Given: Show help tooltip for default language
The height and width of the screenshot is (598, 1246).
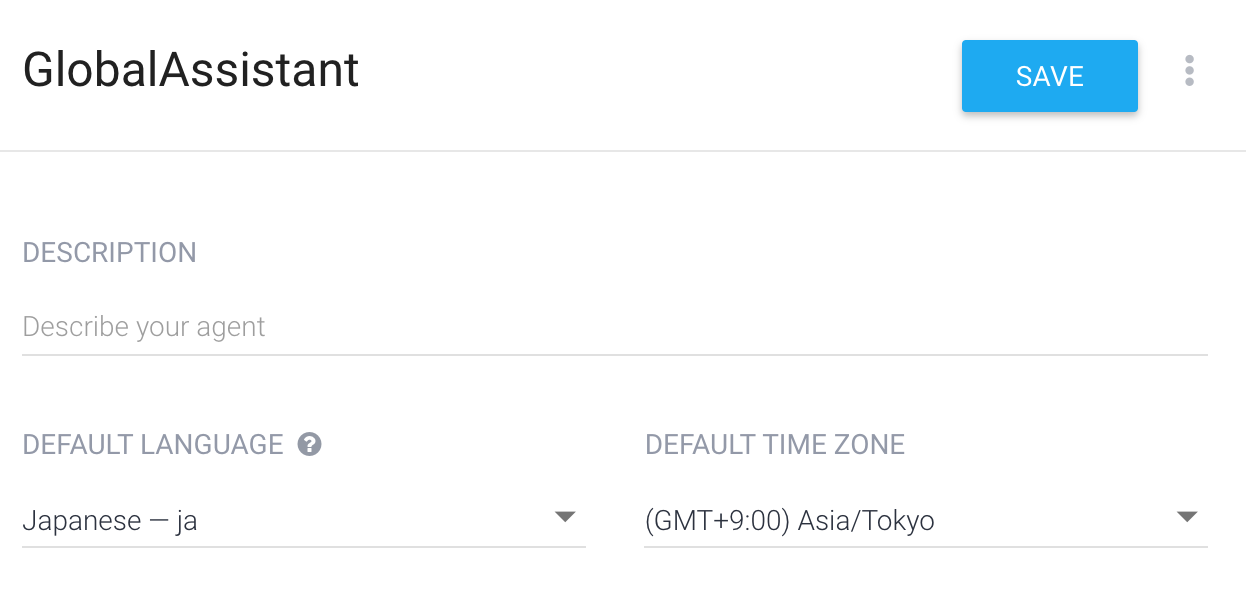Looking at the screenshot, I should tap(310, 444).
